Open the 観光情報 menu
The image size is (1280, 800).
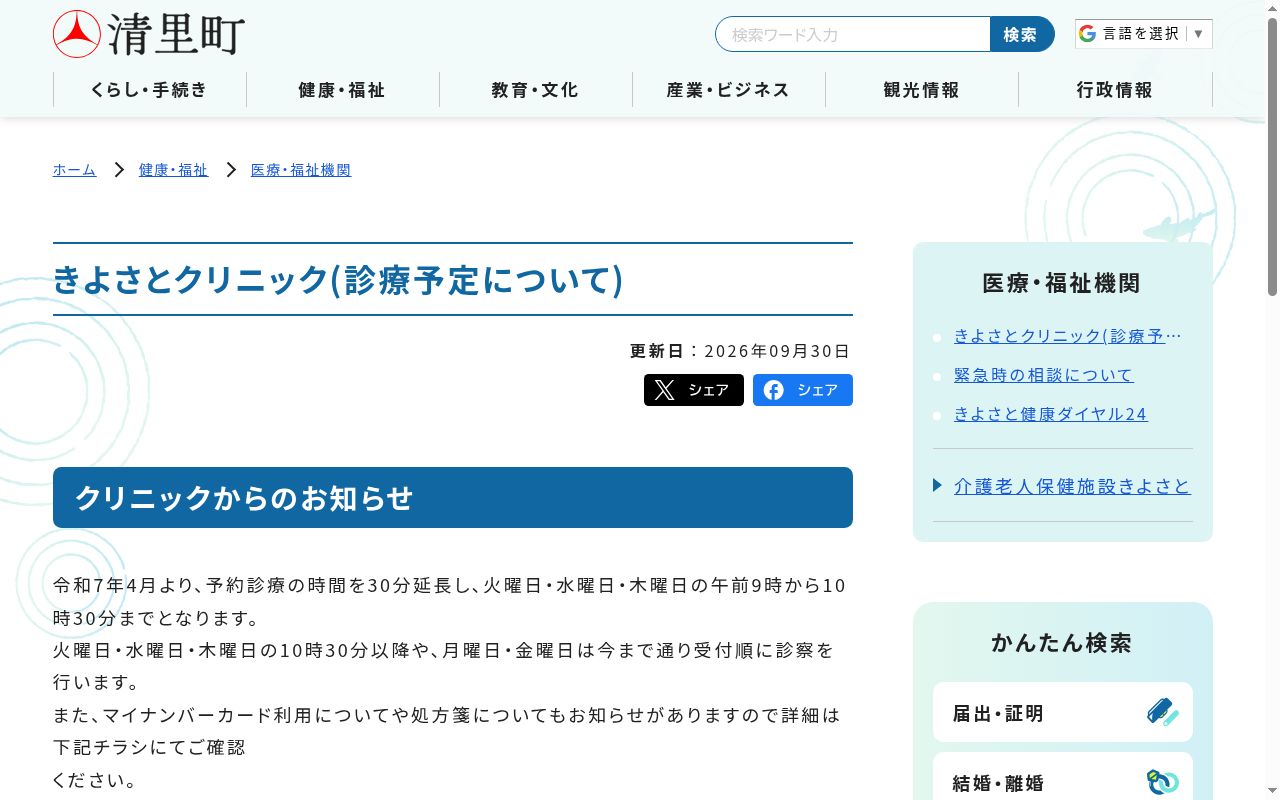click(922, 90)
